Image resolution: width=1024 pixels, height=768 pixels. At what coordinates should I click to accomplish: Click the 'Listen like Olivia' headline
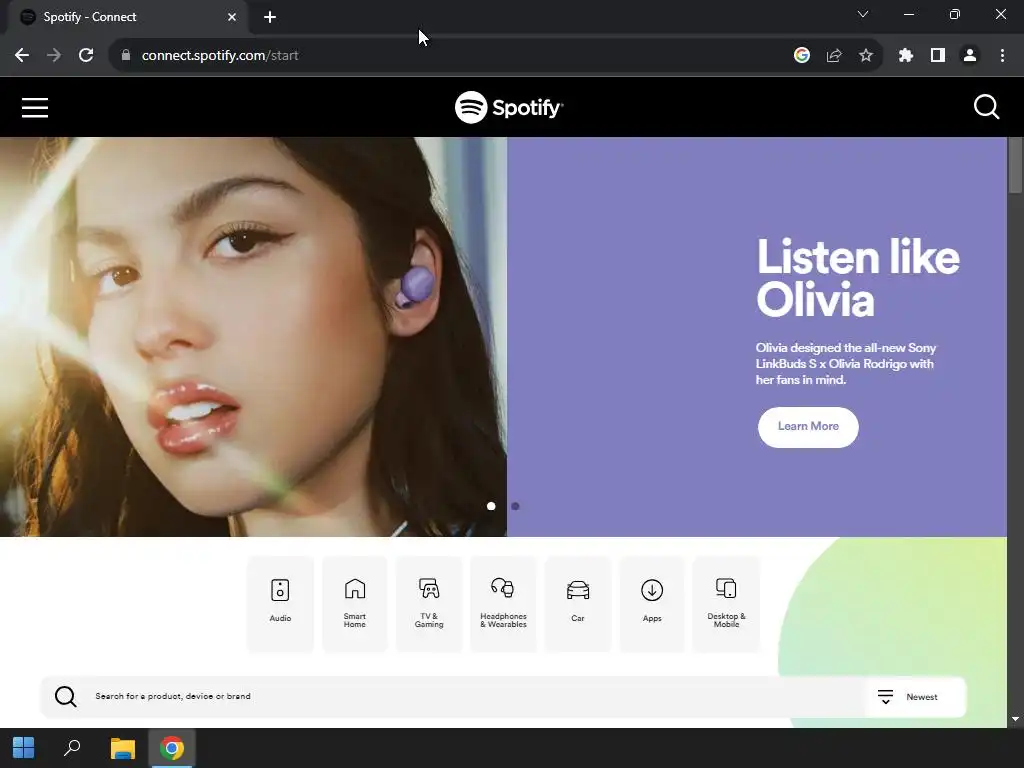[858, 278]
